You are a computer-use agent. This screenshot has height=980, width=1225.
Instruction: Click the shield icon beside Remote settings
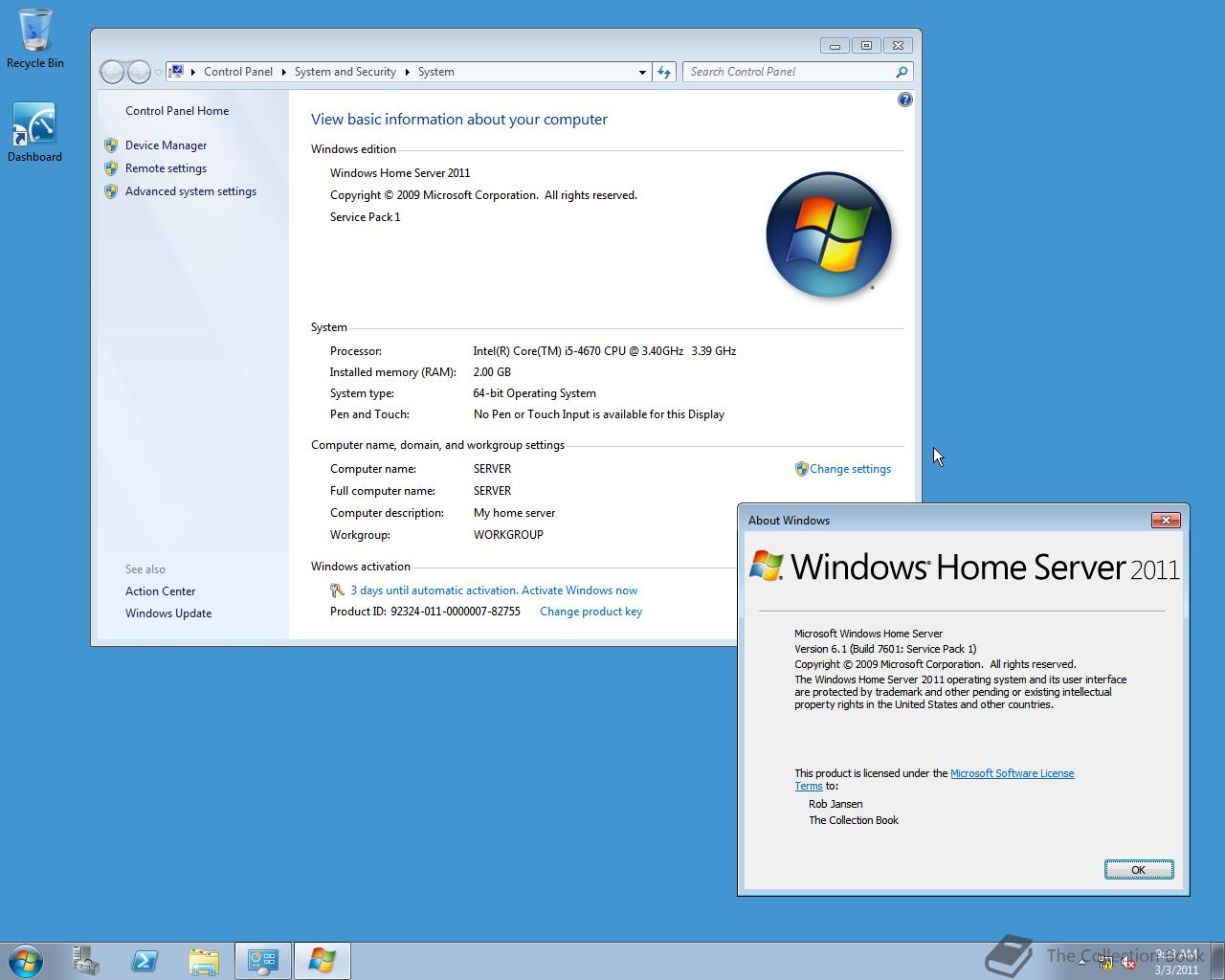[x=111, y=168]
